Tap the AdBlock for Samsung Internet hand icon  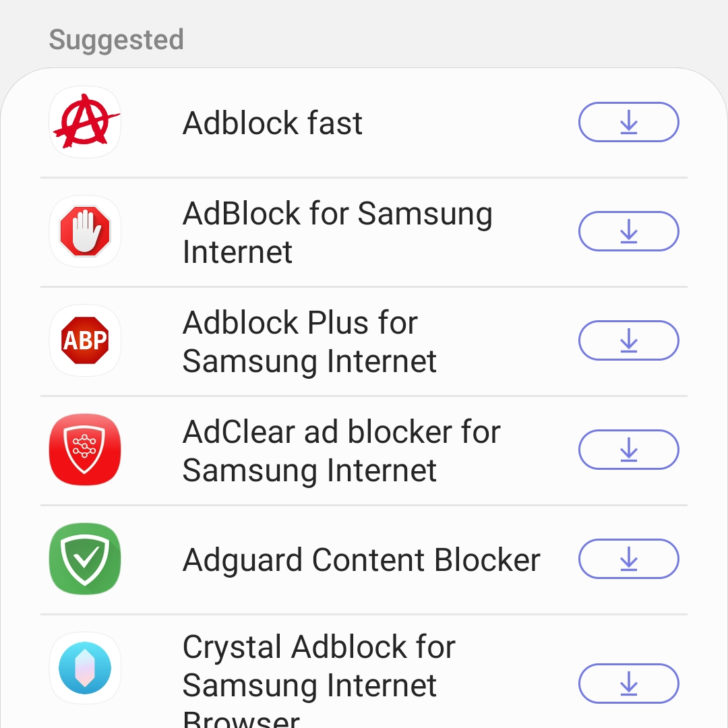[85, 232]
